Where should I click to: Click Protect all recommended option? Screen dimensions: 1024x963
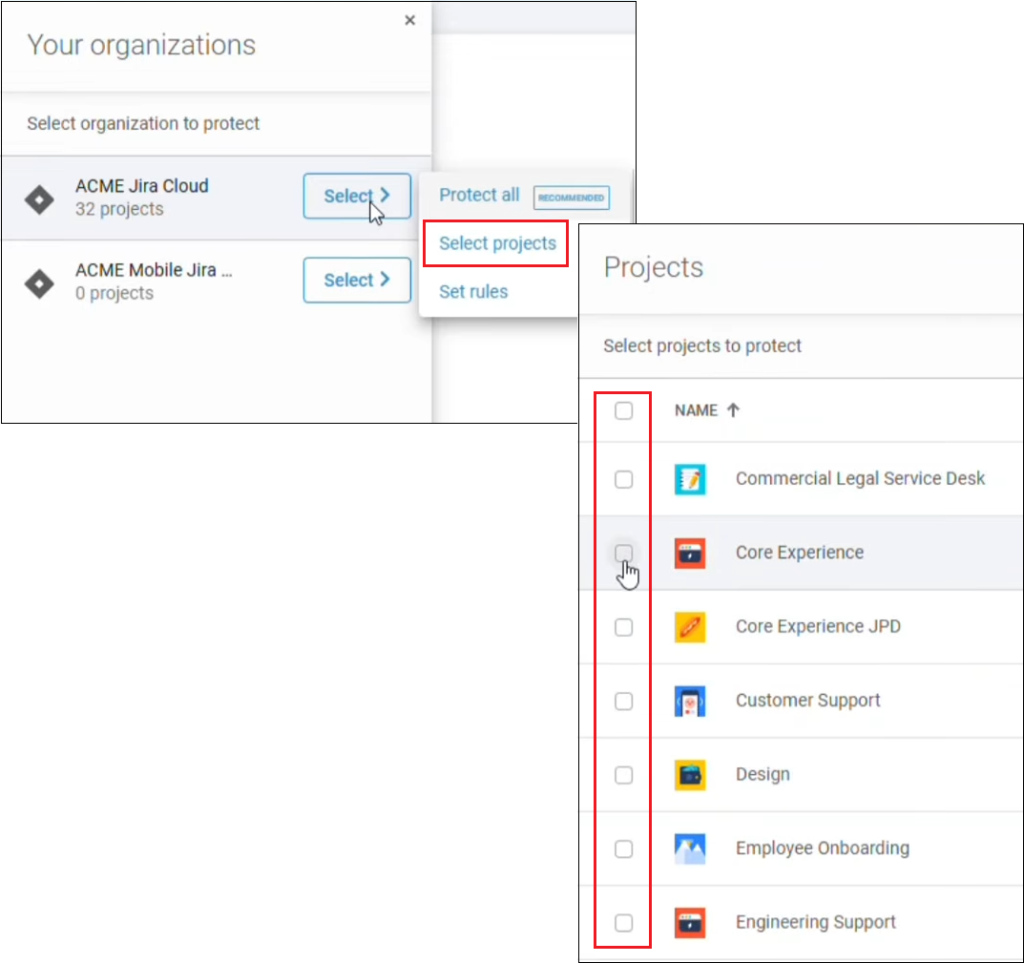point(479,195)
